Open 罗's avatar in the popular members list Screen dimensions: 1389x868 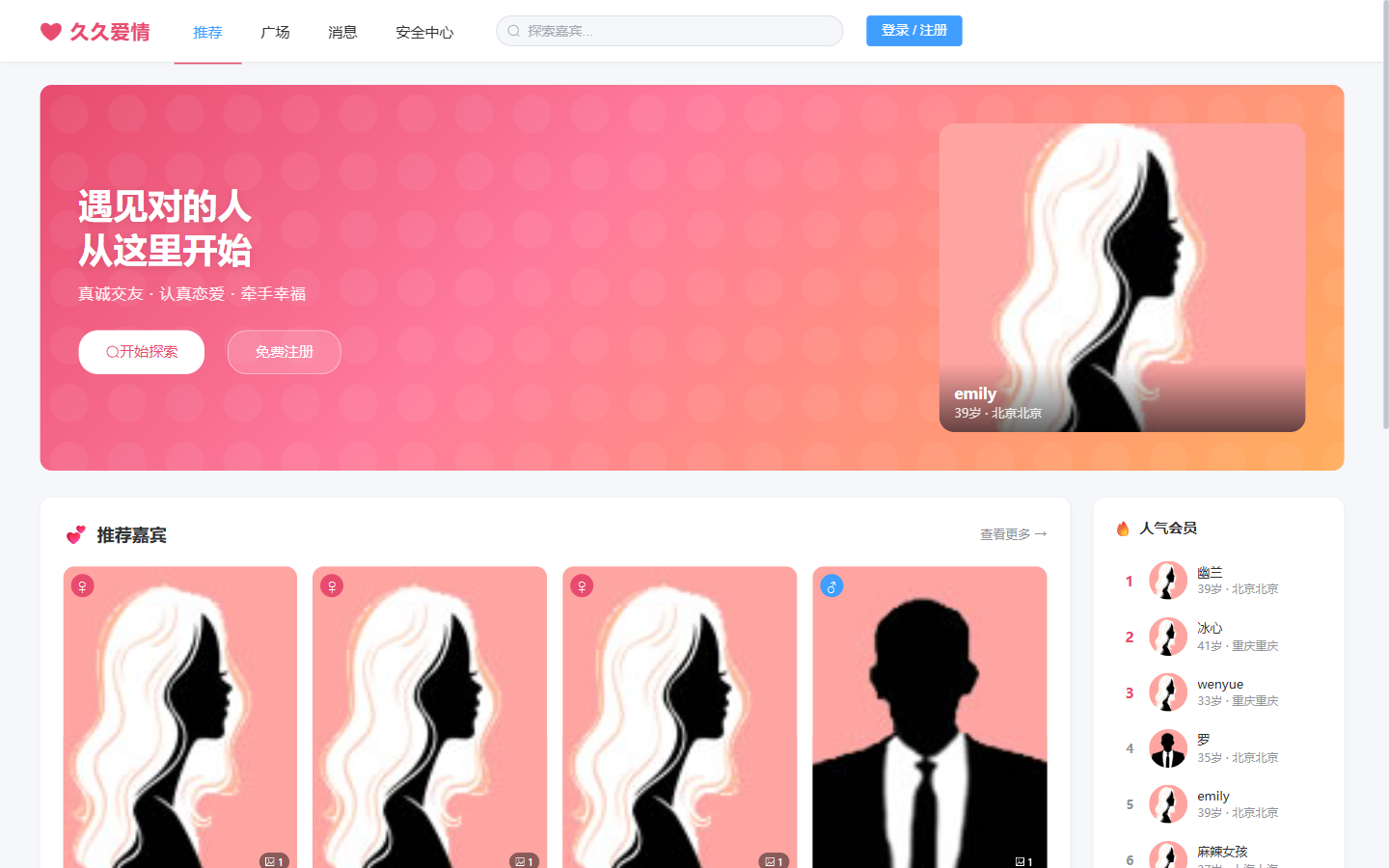pyautogui.click(x=1168, y=748)
